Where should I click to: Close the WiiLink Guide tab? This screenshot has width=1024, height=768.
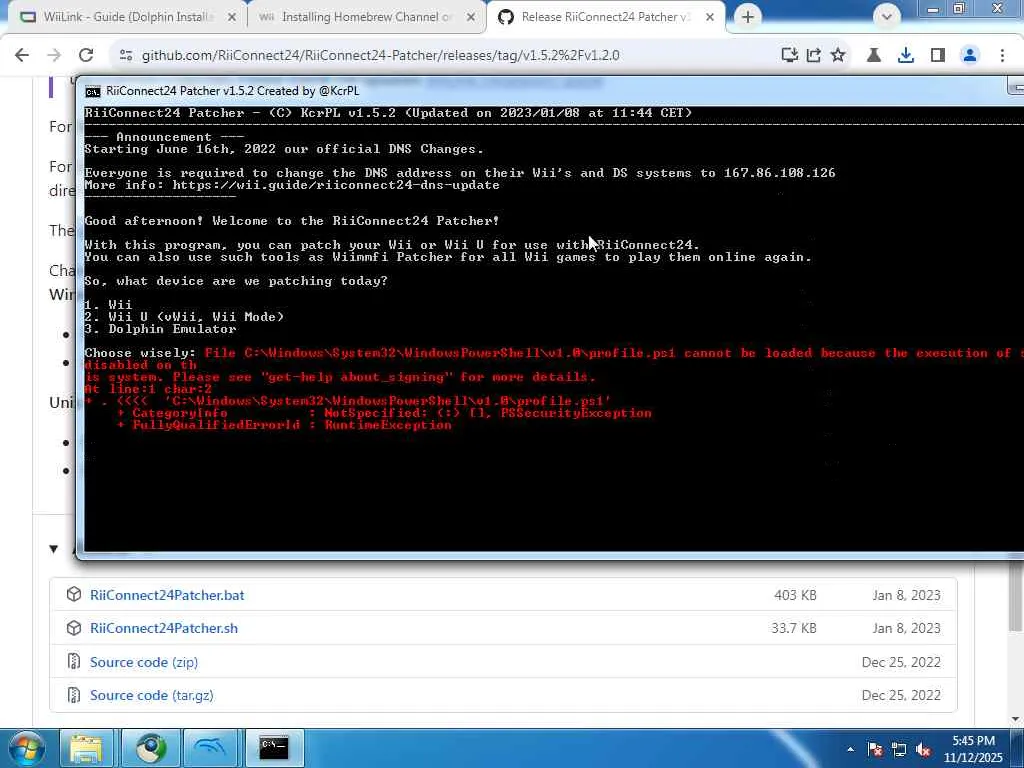[x=232, y=18]
